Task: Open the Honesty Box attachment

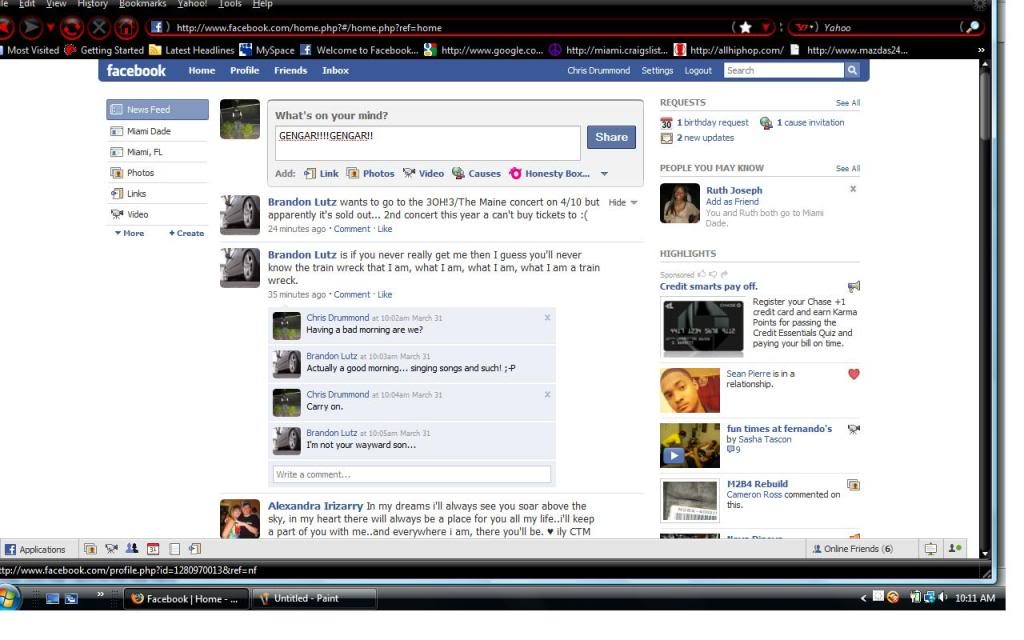Action: click(x=556, y=172)
